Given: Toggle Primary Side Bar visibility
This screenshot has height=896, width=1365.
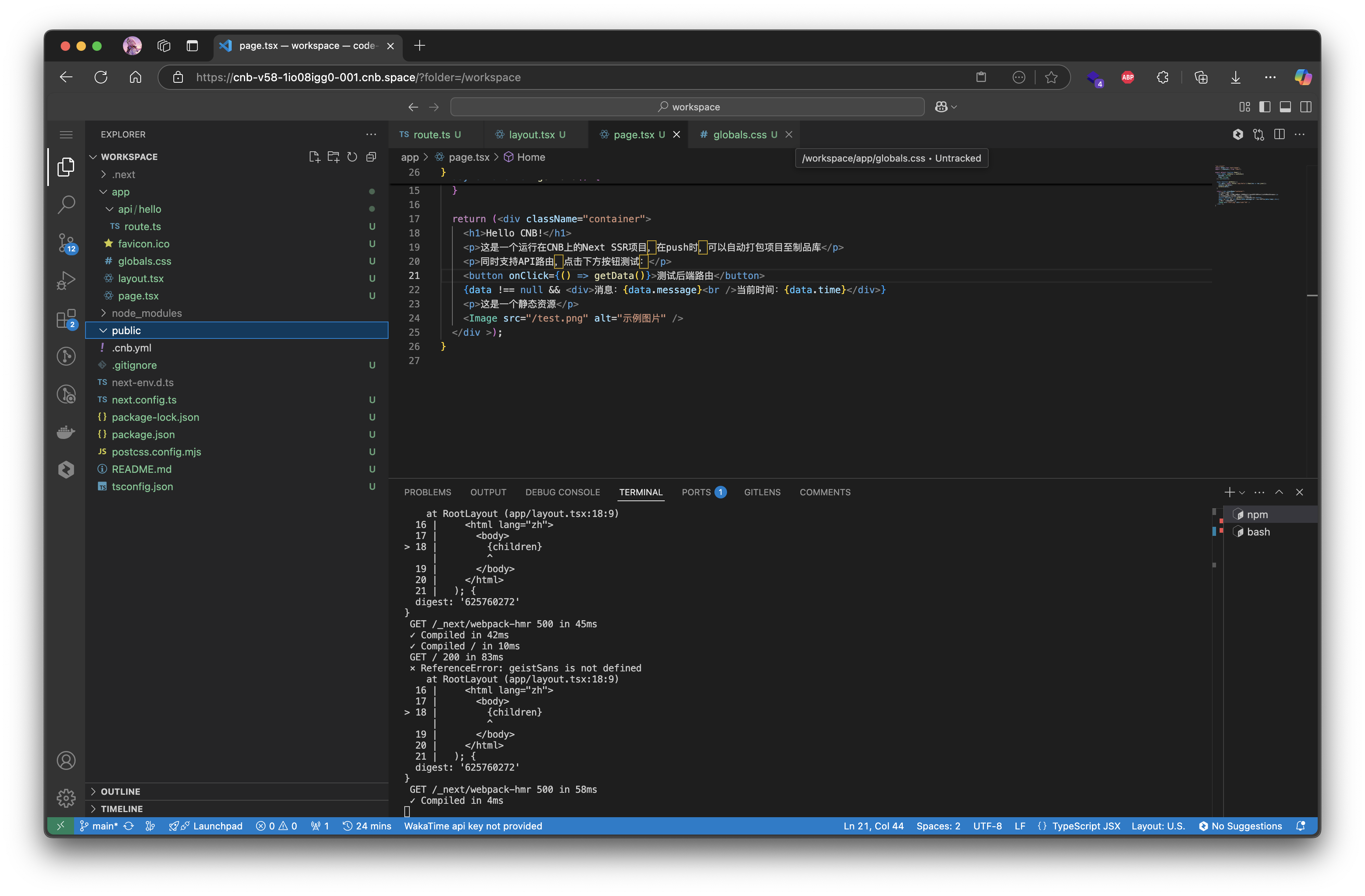Looking at the screenshot, I should point(1265,107).
